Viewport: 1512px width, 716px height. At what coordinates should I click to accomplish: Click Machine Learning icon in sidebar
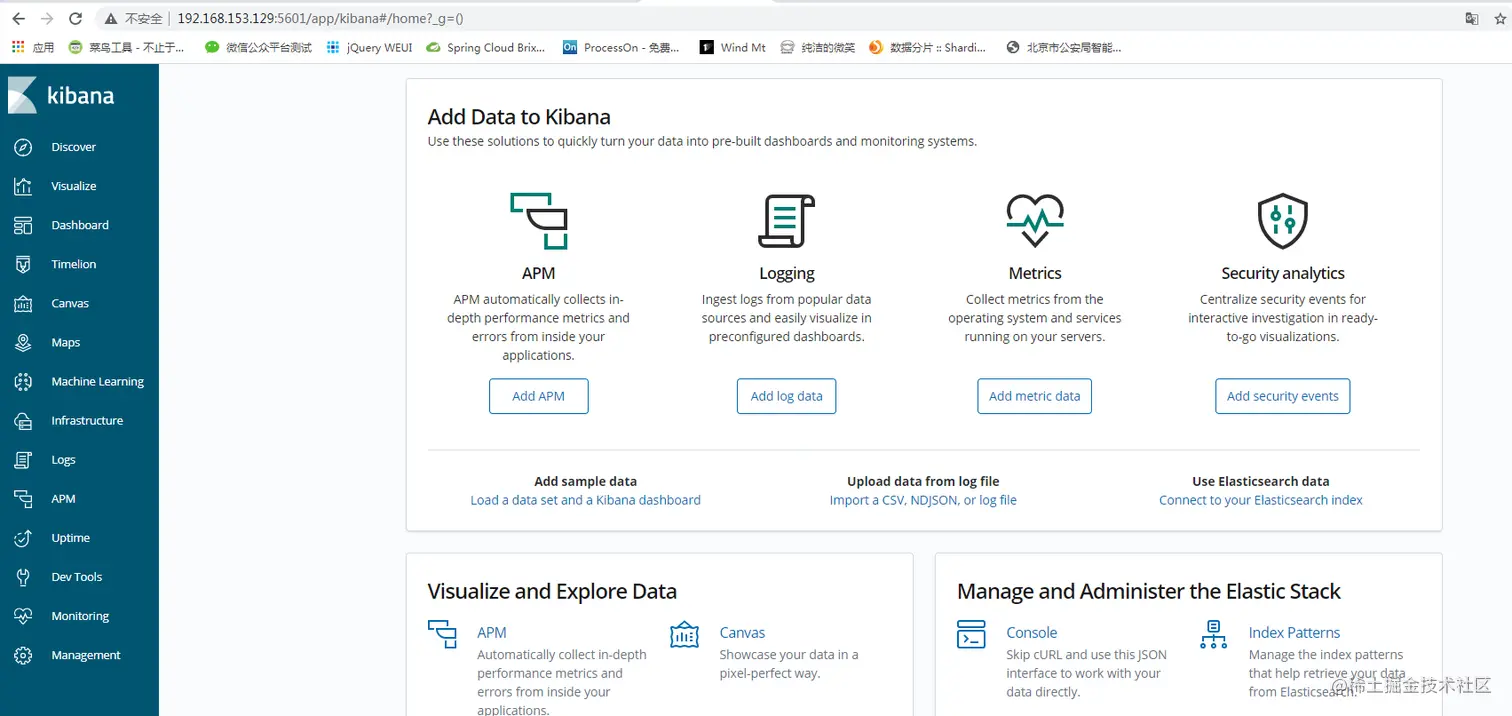pyautogui.click(x=23, y=381)
